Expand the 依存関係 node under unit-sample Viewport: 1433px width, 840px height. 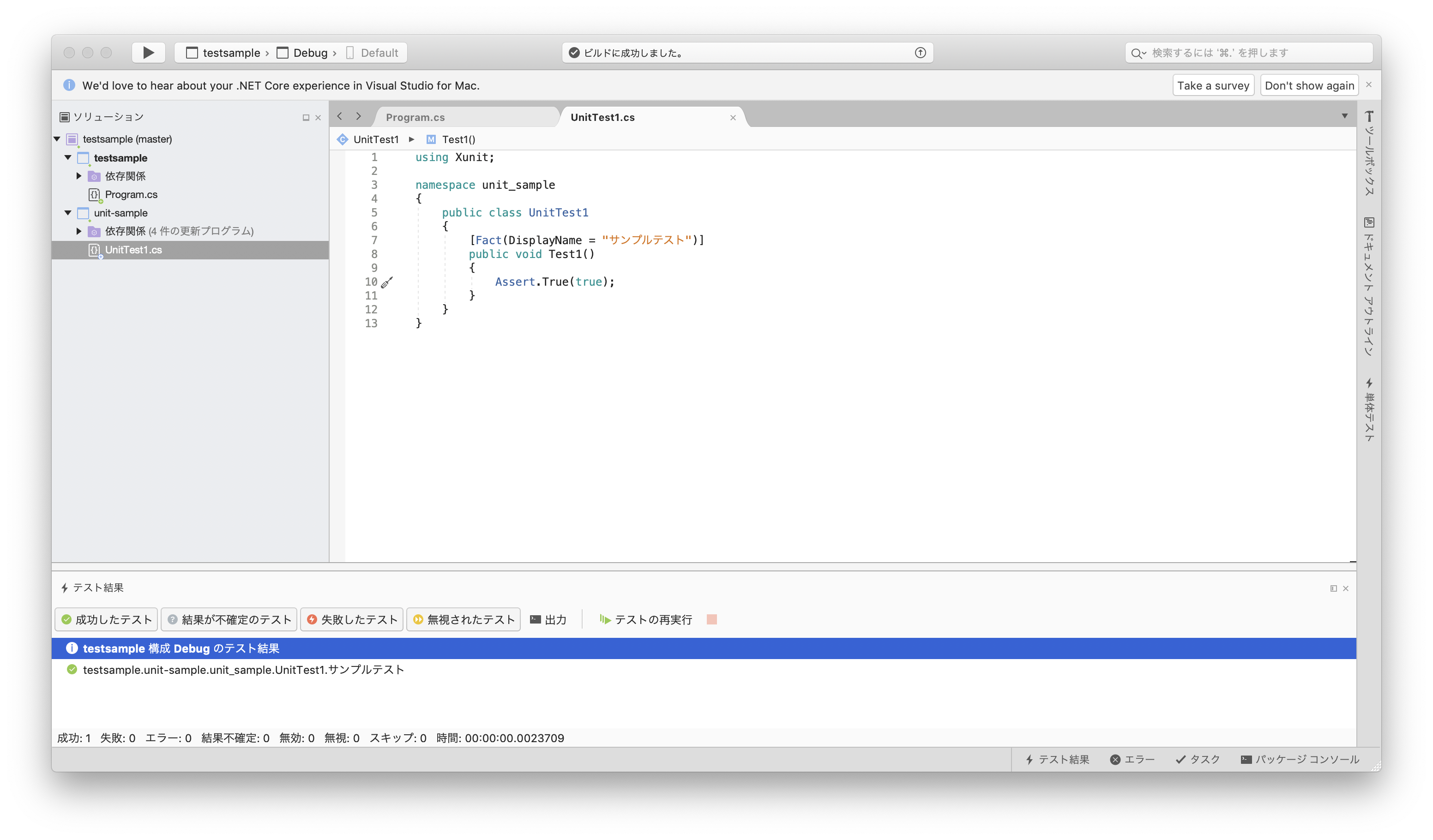coord(80,230)
